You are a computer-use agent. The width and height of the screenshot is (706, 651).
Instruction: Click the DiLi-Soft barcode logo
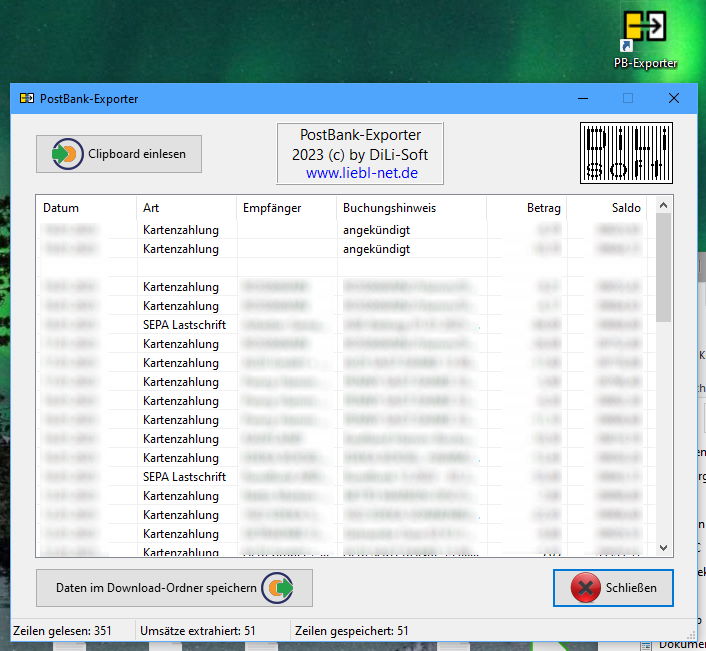point(626,153)
